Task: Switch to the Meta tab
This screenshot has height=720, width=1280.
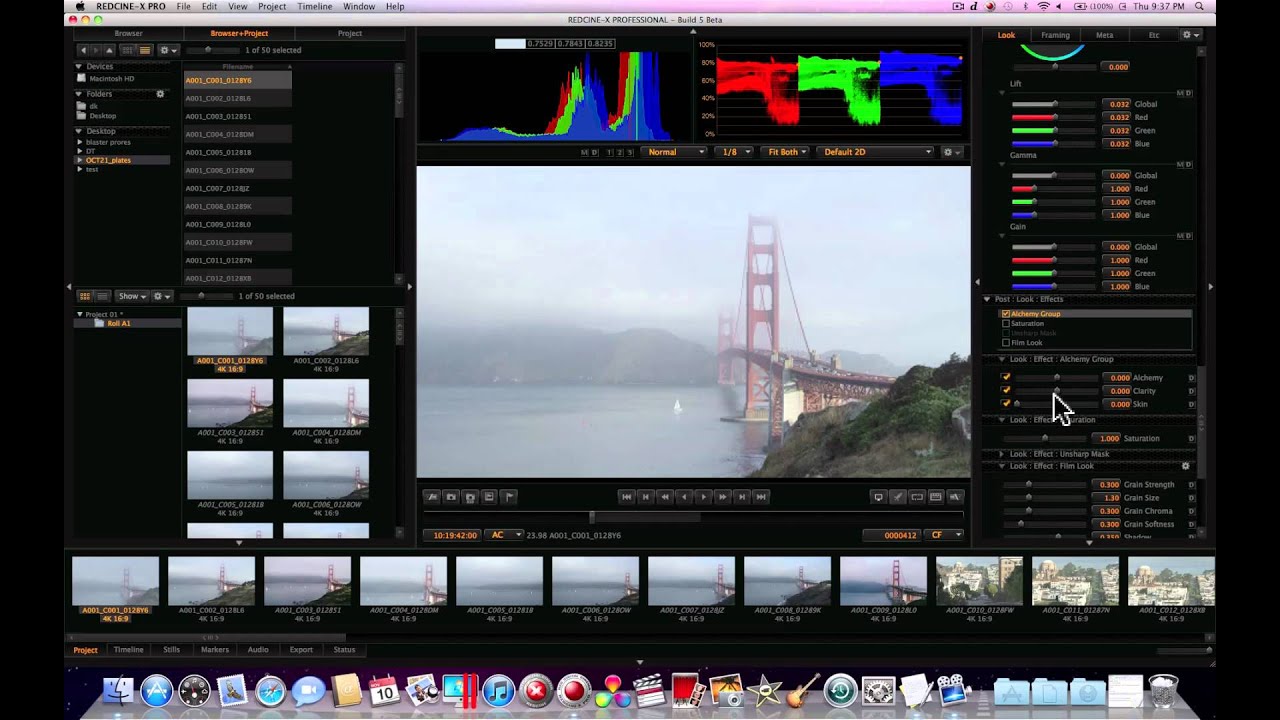Action: [x=1104, y=35]
